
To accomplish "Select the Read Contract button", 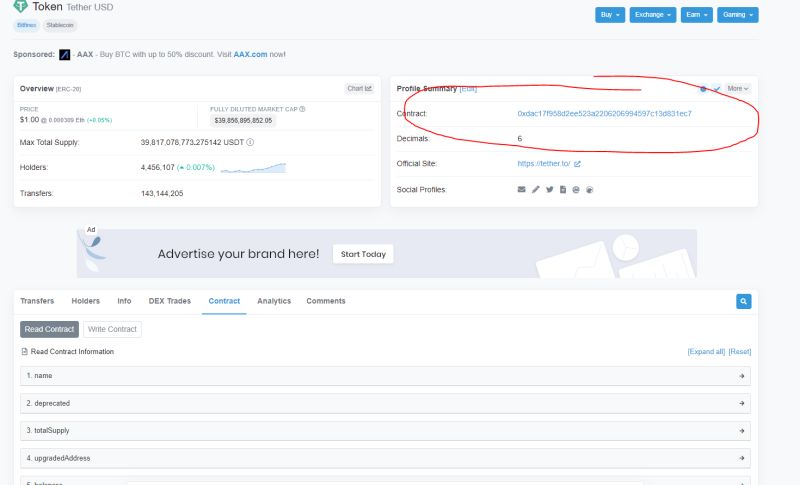I will [49, 329].
